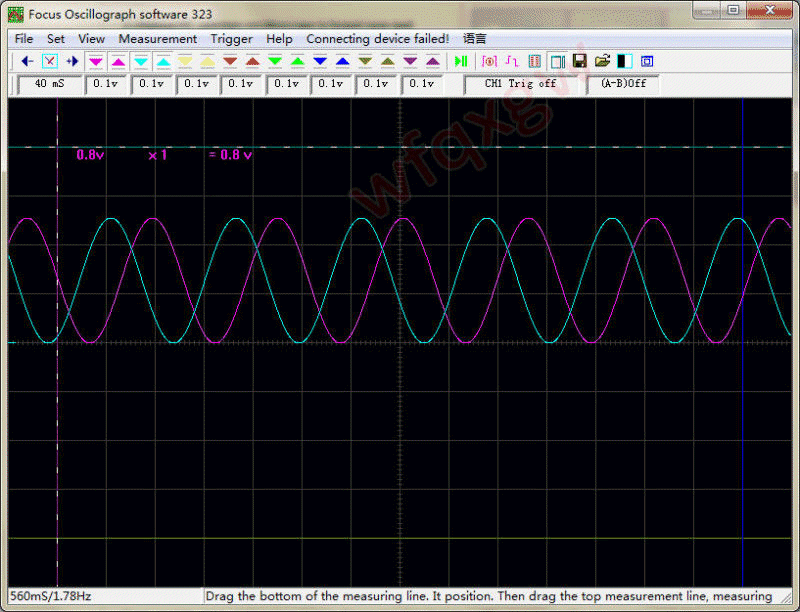
Task: Toggle the (A-B)Off button
Action: 623,84
